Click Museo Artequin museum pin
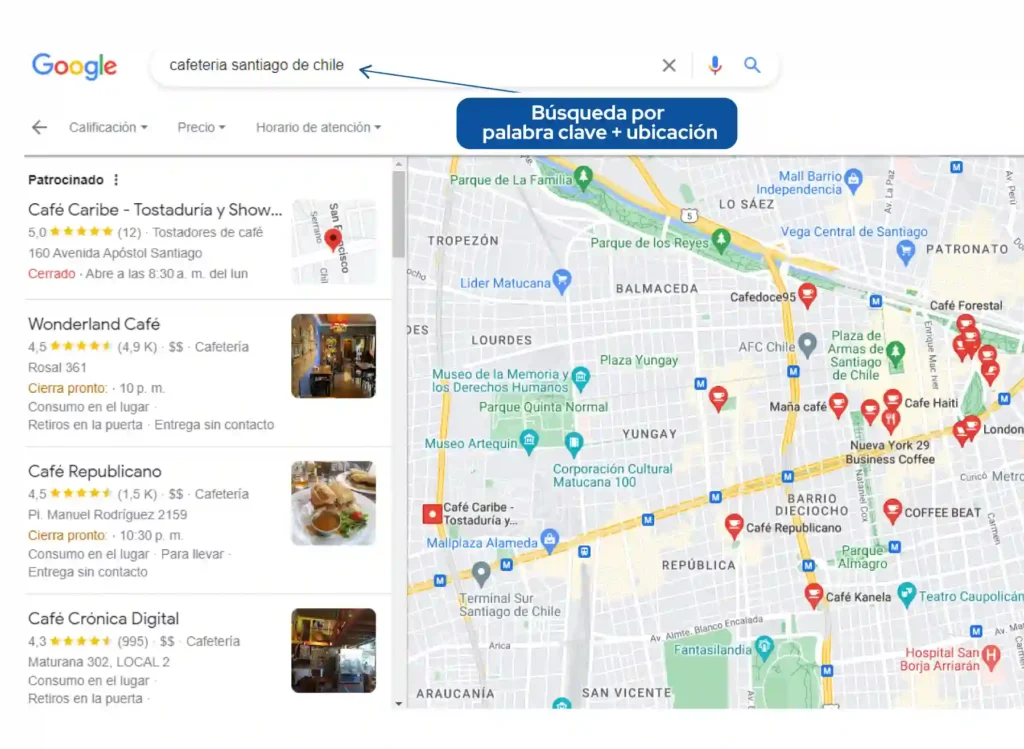 tap(529, 441)
